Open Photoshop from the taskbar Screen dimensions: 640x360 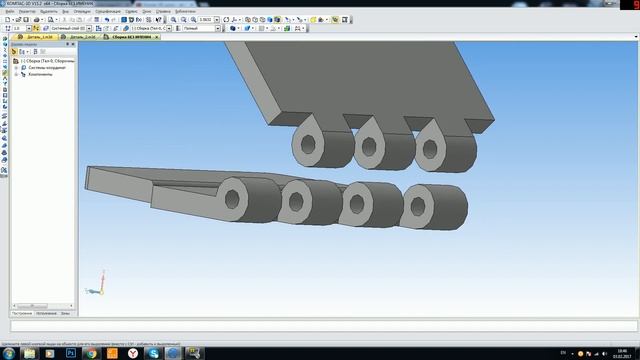(x=71, y=353)
